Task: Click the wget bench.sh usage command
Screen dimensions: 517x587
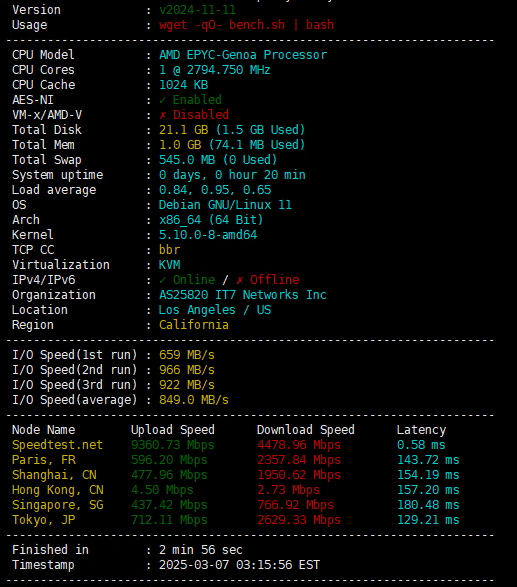Action: coord(246,25)
